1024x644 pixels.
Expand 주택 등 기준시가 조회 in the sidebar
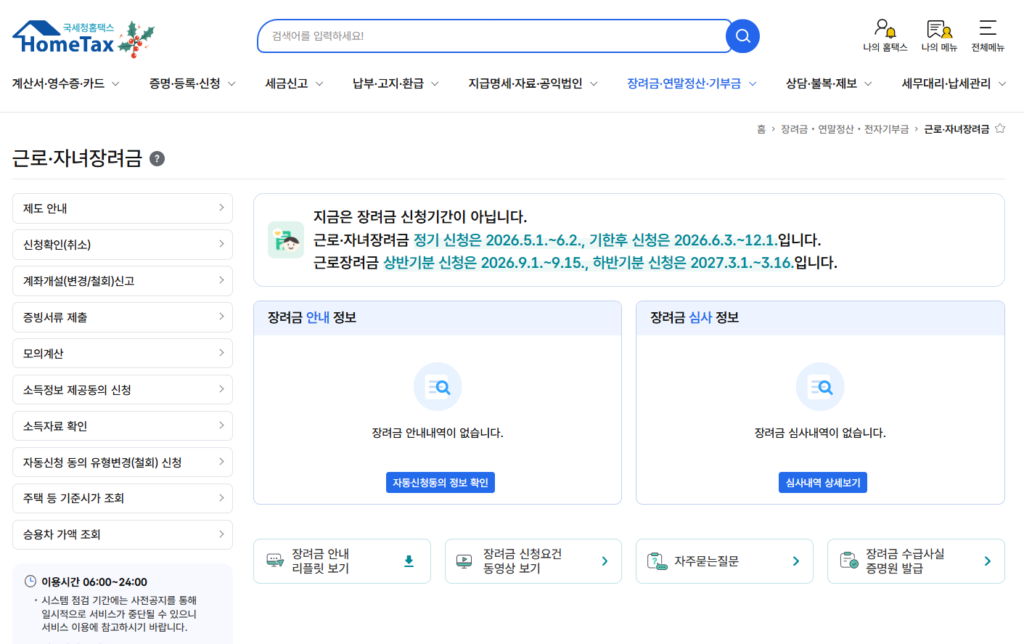[122, 498]
